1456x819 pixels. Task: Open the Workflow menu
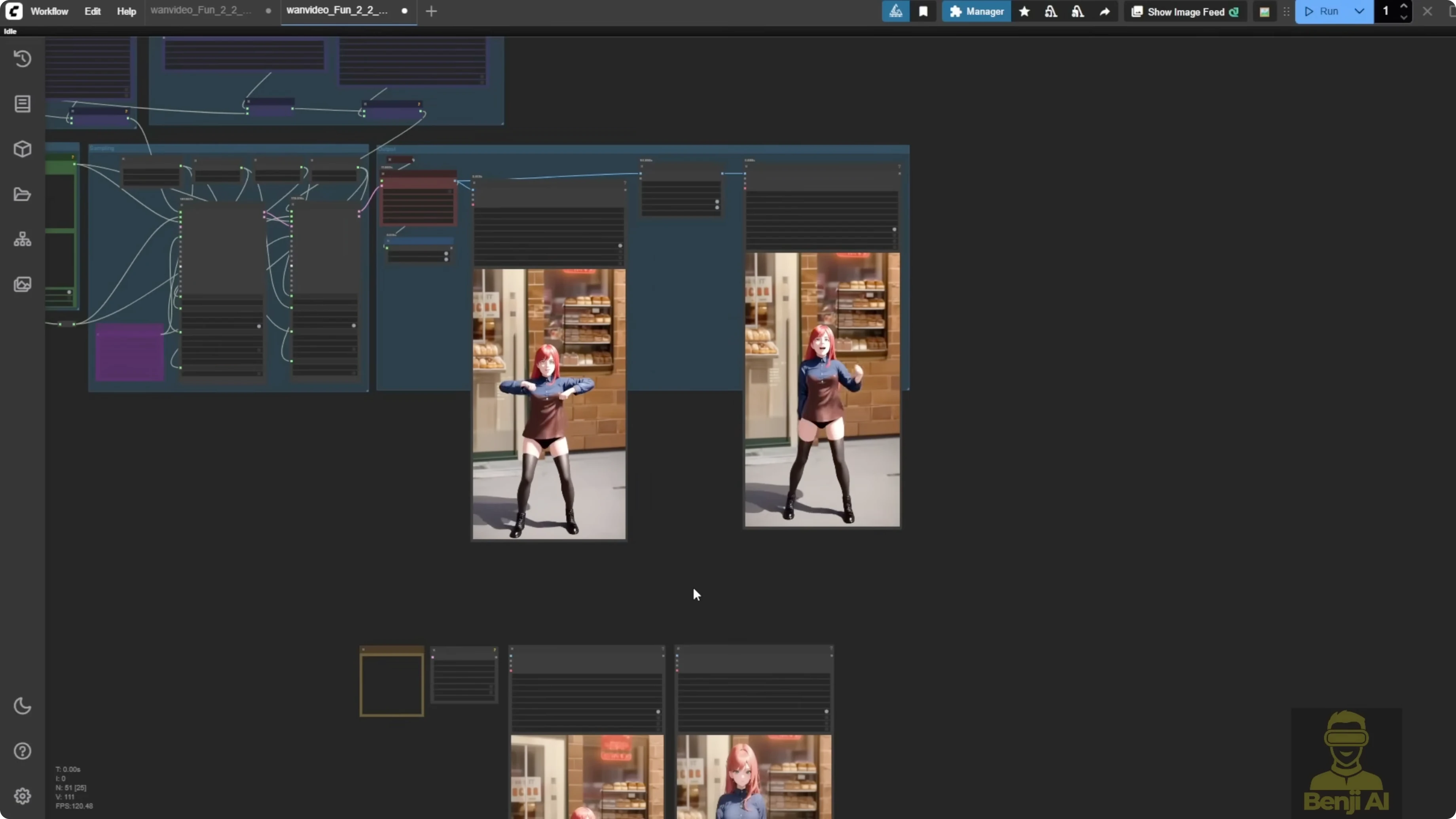click(x=49, y=11)
